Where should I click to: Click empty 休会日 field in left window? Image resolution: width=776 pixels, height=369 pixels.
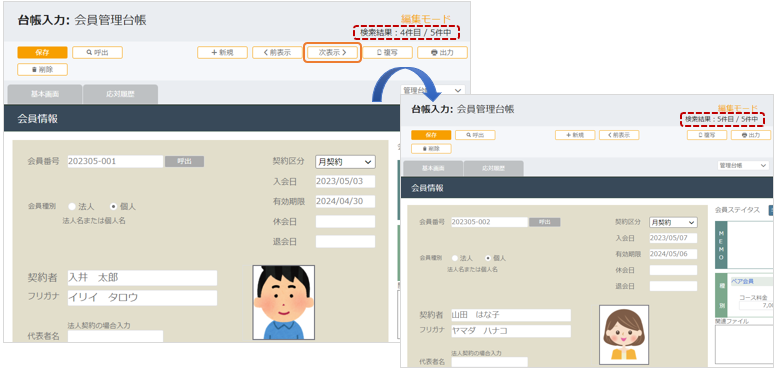pos(345,222)
